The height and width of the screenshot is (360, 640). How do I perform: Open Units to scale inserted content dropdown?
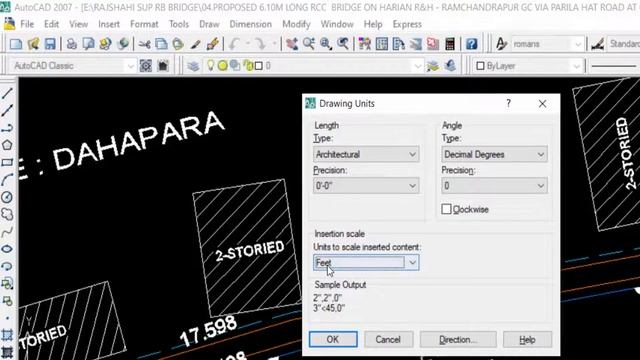click(x=366, y=262)
